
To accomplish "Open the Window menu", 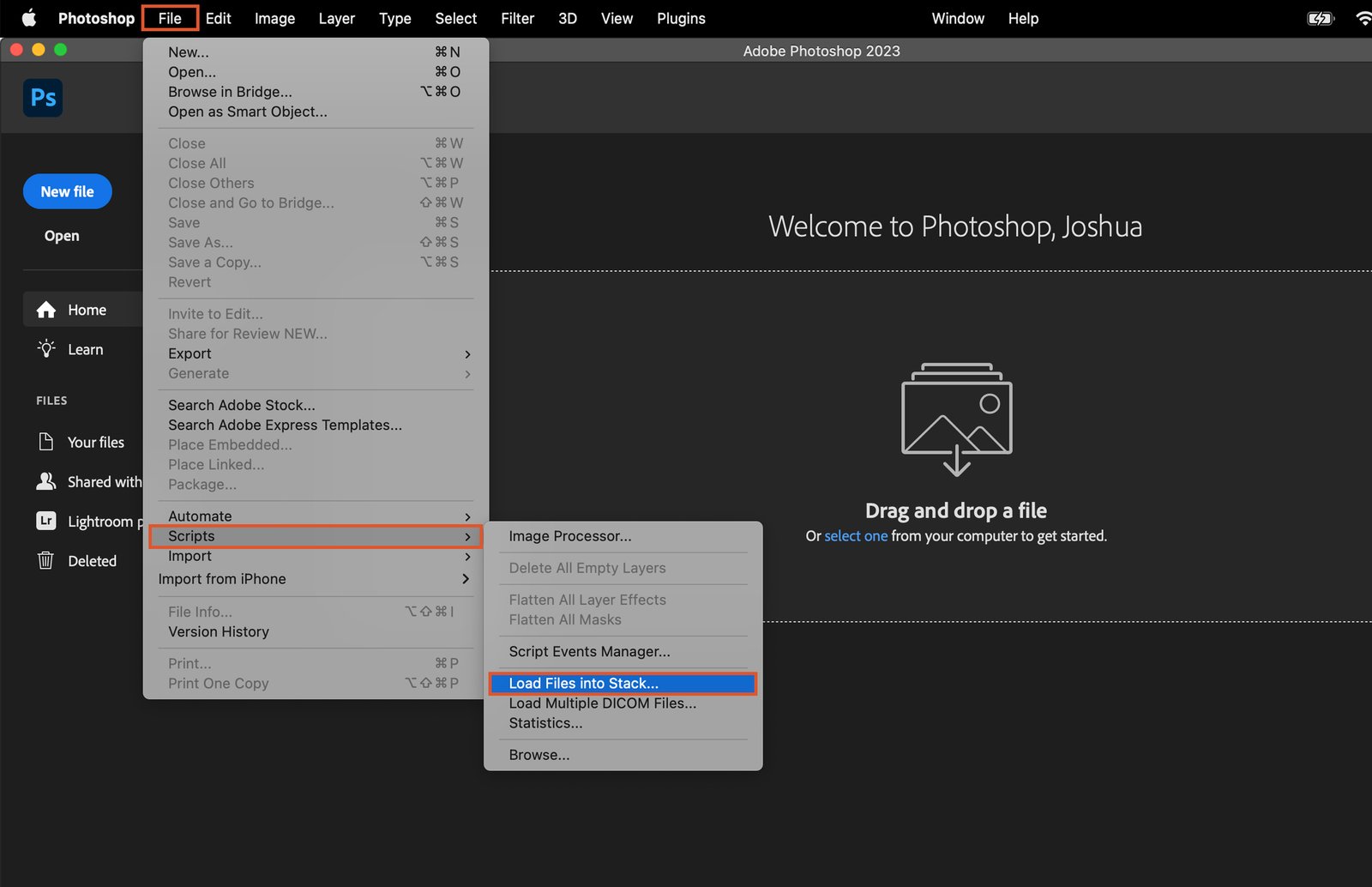I will (958, 18).
